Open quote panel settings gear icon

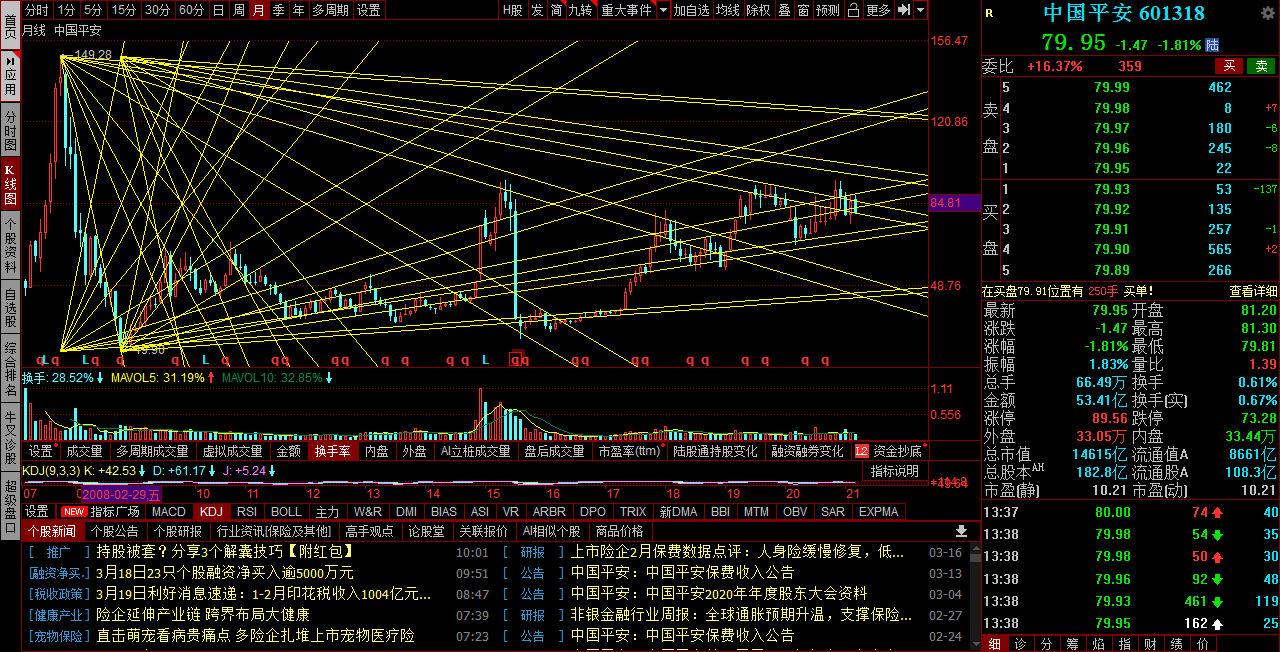pos(1267,13)
